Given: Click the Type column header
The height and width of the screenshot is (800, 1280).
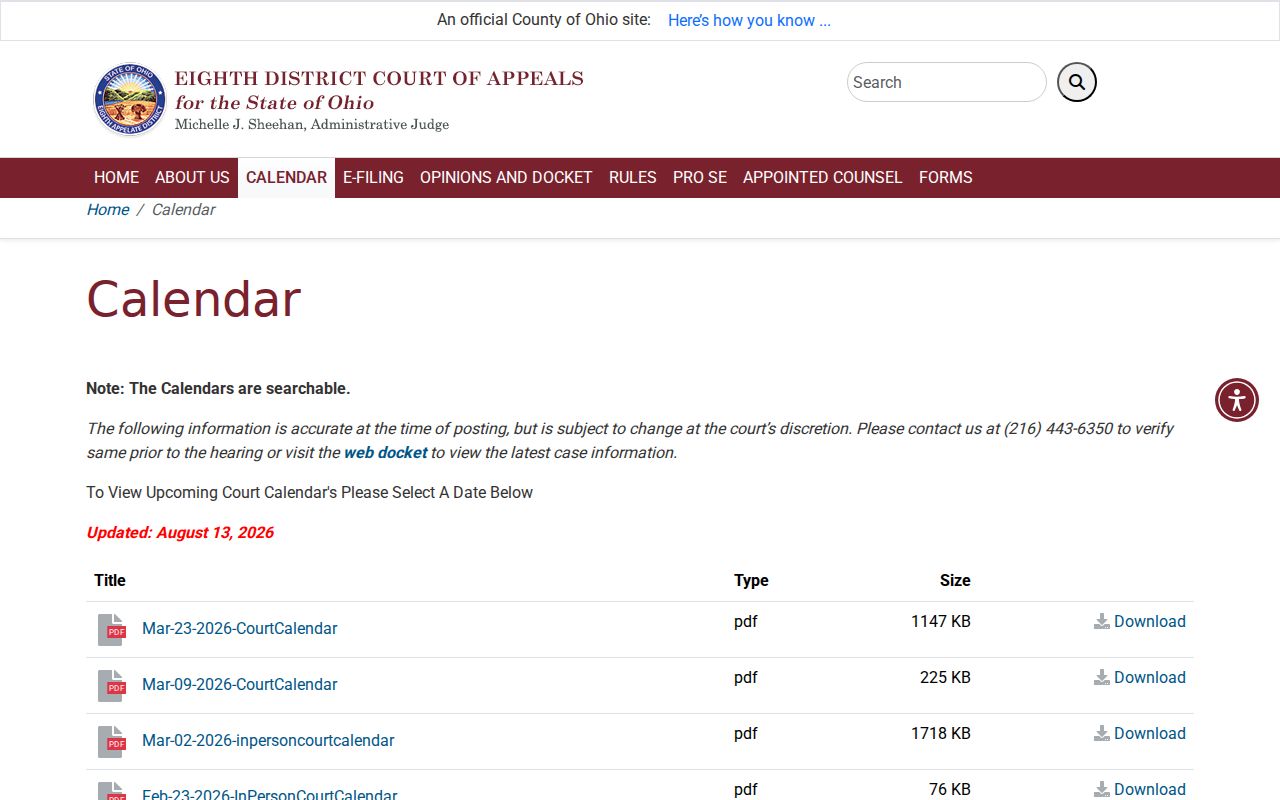Looking at the screenshot, I should pyautogui.click(x=751, y=580).
